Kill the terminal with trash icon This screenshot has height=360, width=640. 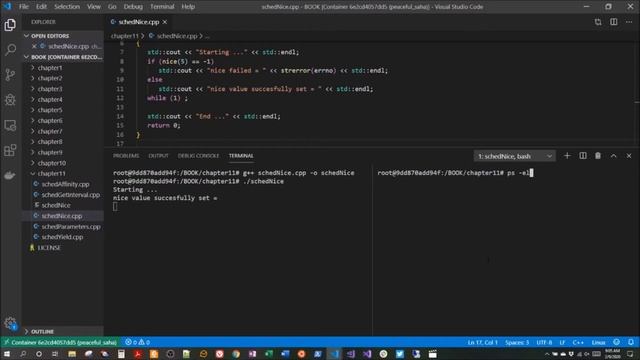pos(598,156)
